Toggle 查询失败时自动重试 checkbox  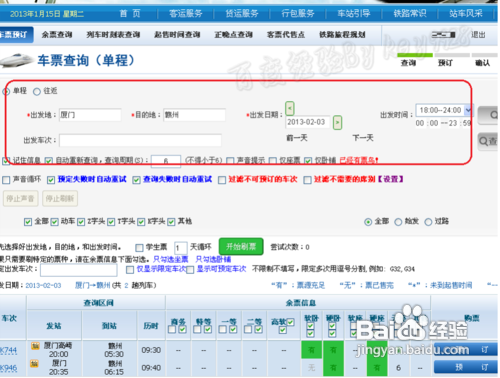click(x=136, y=180)
